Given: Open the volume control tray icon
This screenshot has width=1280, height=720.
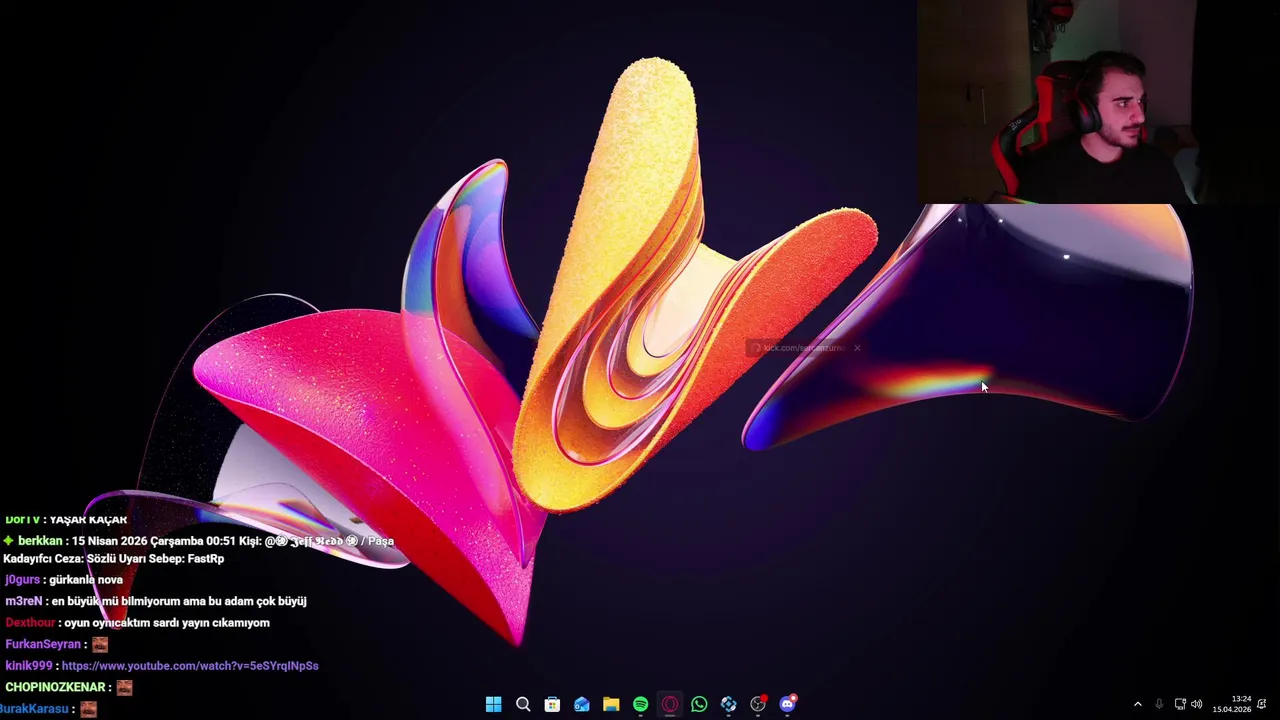Looking at the screenshot, I should coord(1197,704).
